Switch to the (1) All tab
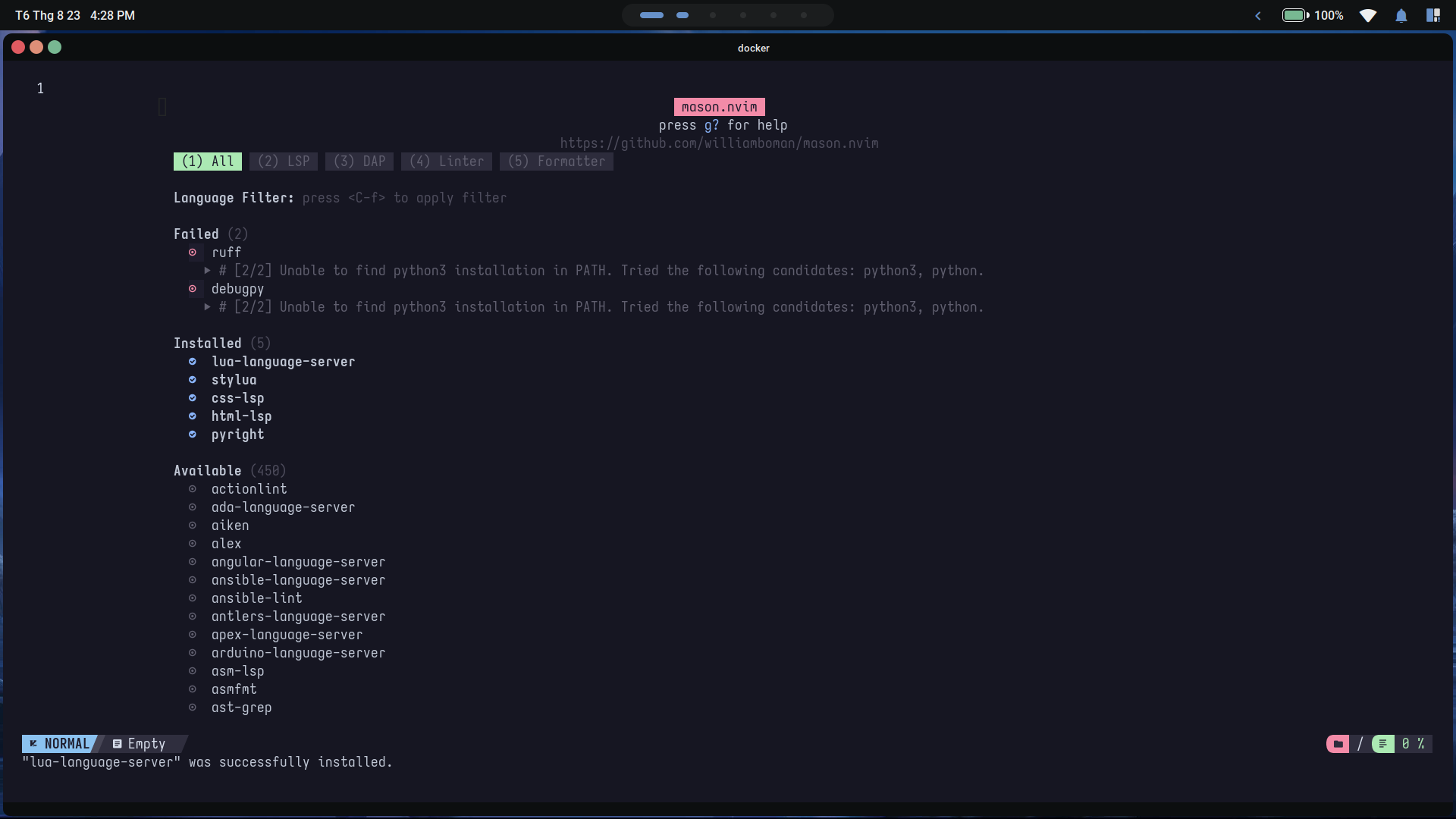Image resolution: width=1456 pixels, height=819 pixels. [x=208, y=162]
